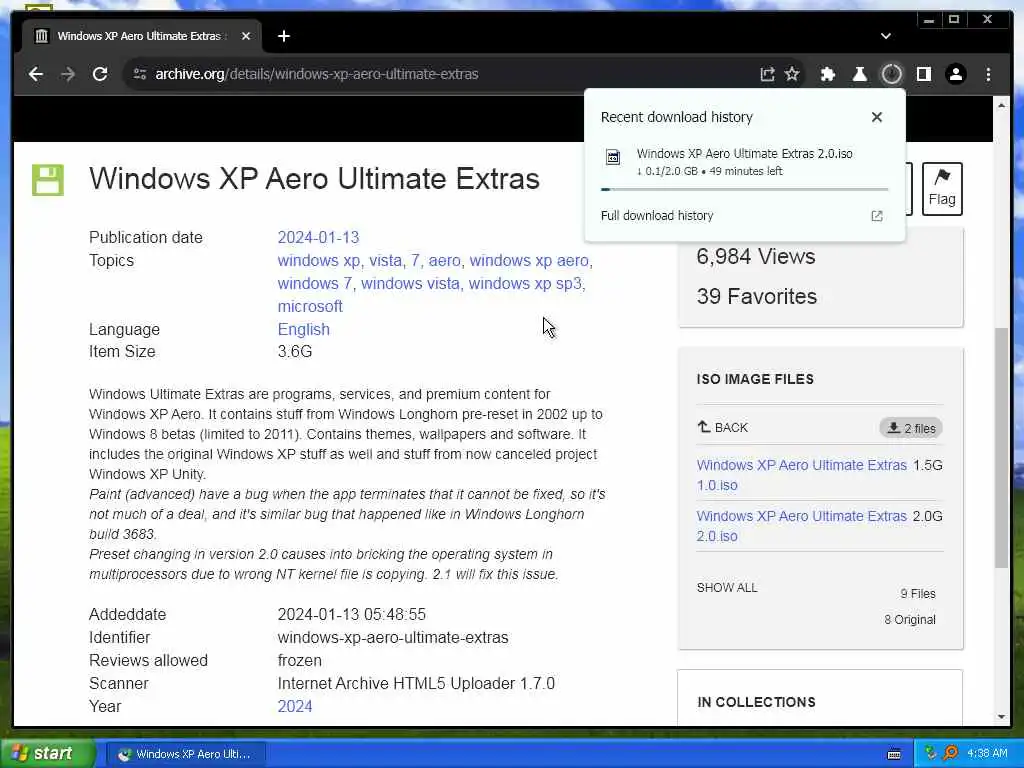The width and height of the screenshot is (1024, 768).
Task: Open the 'windows xp' topic link
Action: coord(319,261)
